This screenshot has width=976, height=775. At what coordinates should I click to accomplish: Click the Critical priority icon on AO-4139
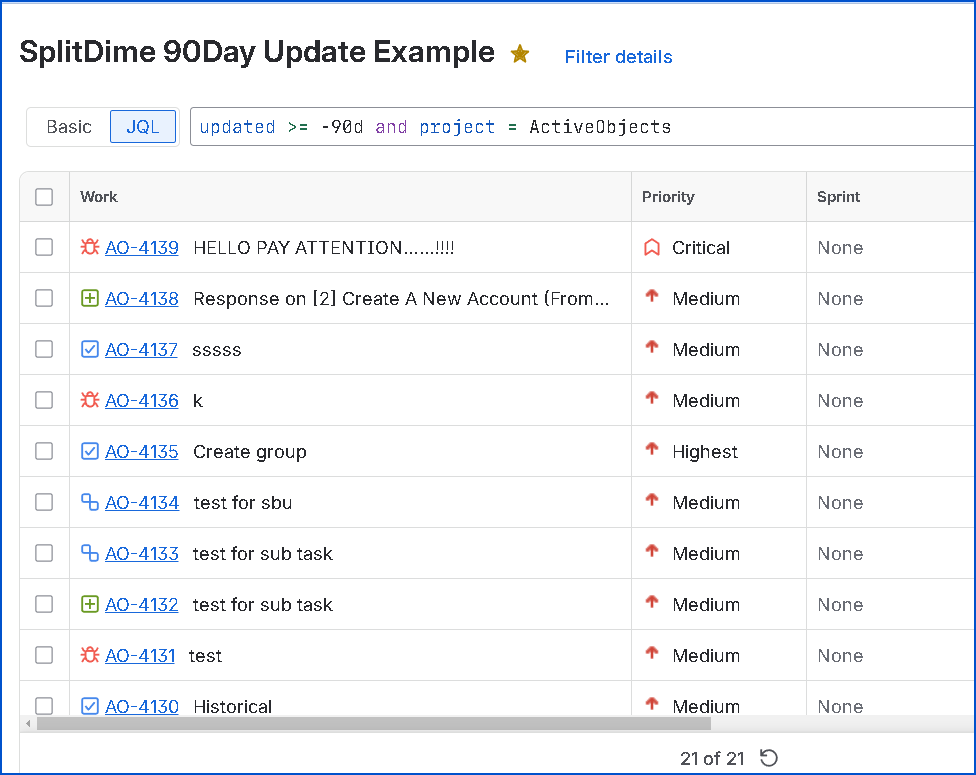650,247
